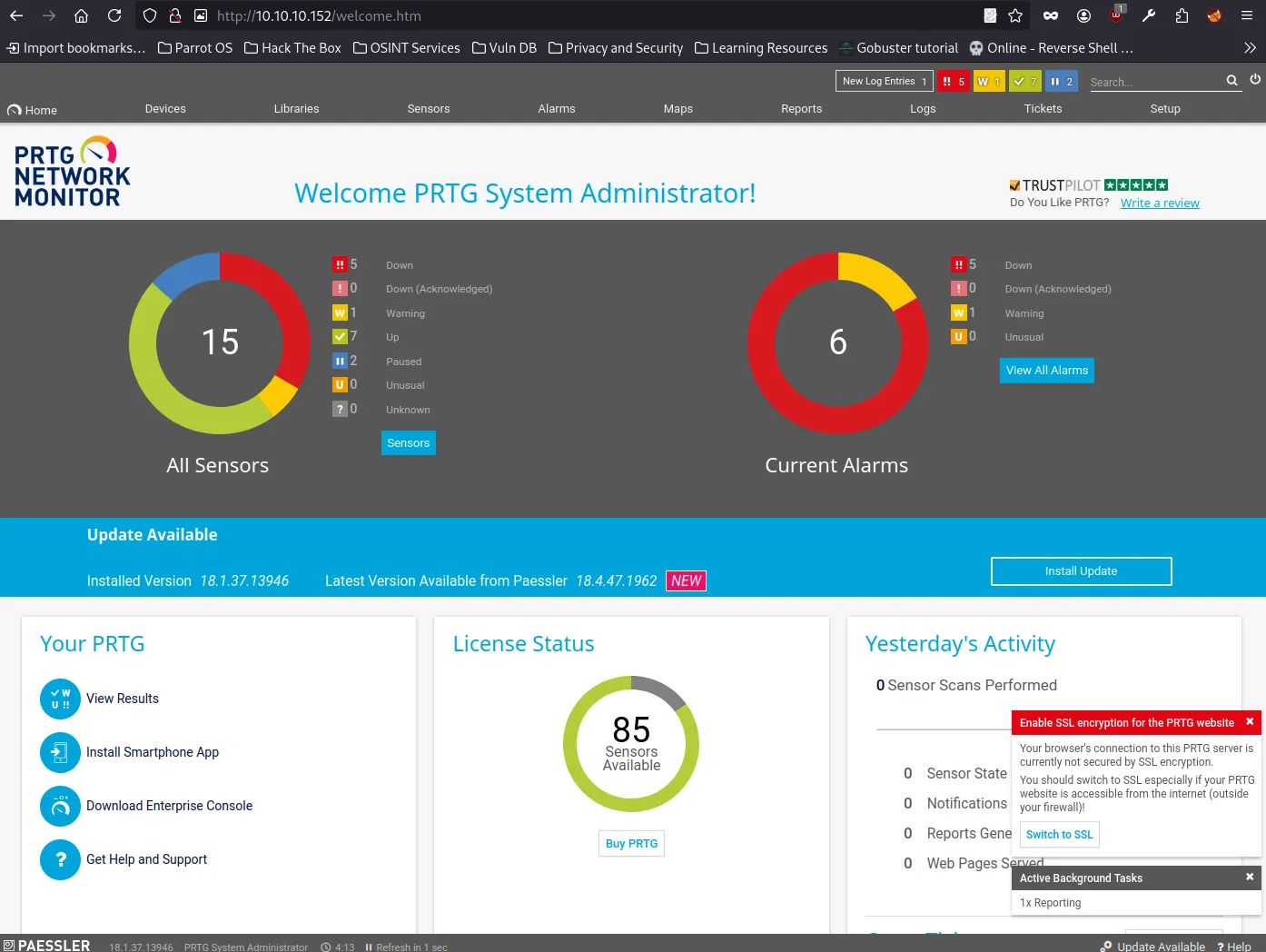
Task: Open the Get Help and Support icon
Action: tap(60, 859)
